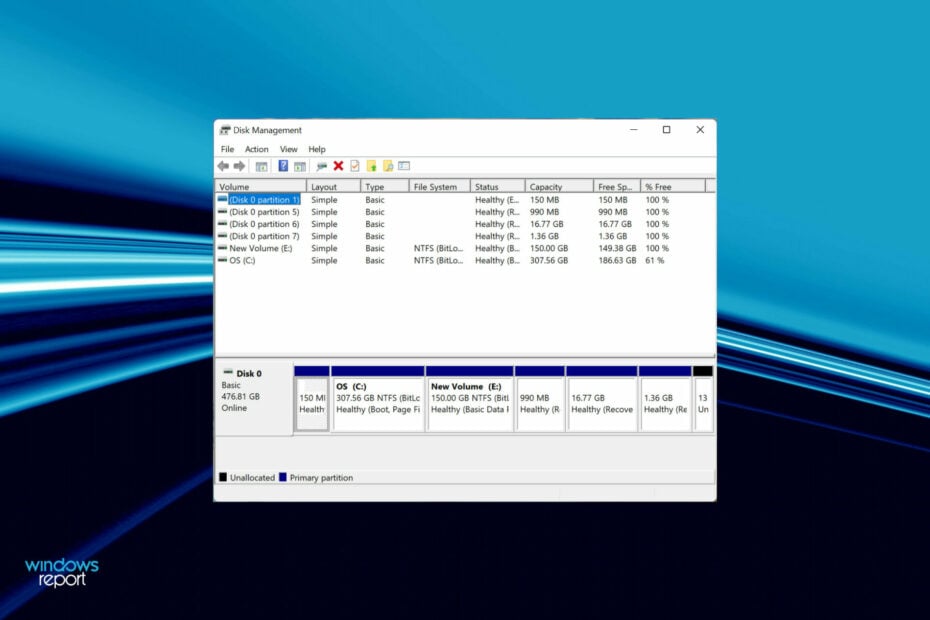Delete the selected volume using the red X icon

(339, 165)
